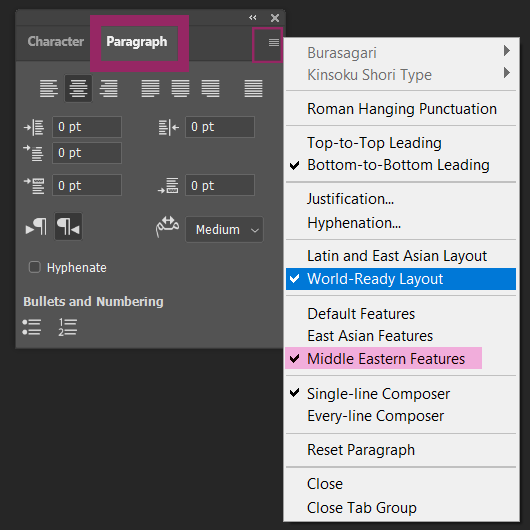Screen dimensions: 530x530
Task: Click Reset Paragraph
Action: pos(401,450)
